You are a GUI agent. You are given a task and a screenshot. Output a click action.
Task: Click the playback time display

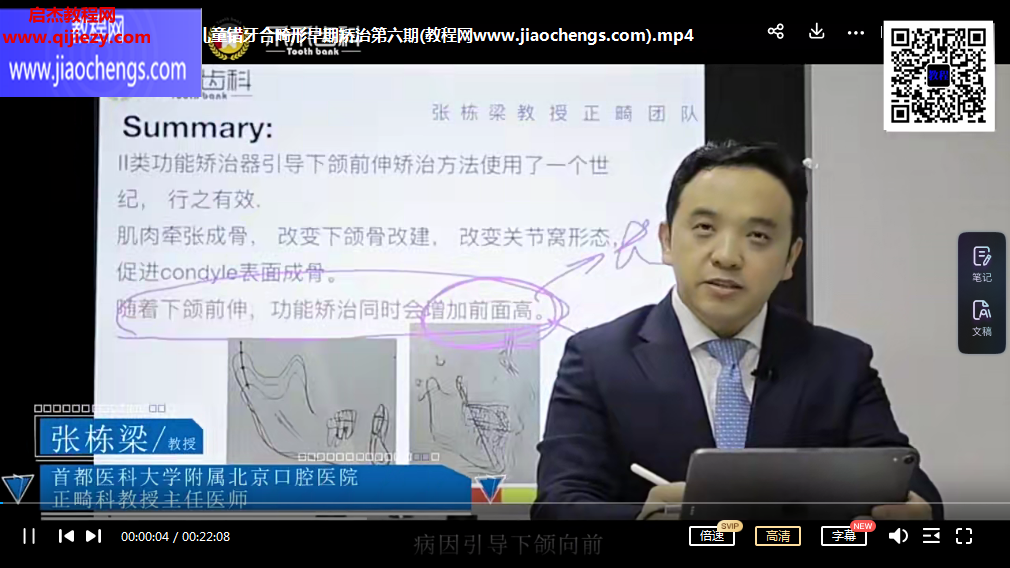coord(175,537)
